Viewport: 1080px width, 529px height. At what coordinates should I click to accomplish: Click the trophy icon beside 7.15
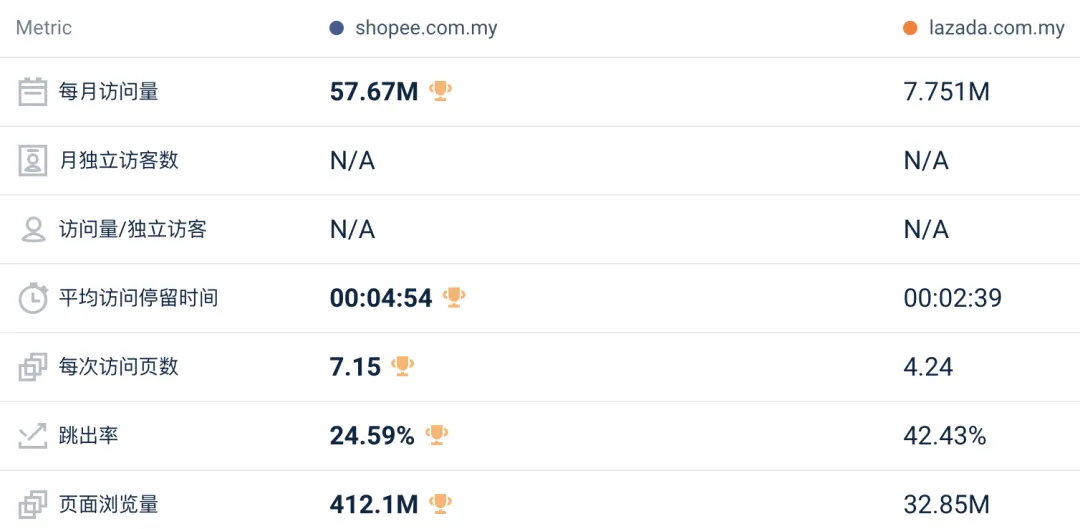point(402,366)
